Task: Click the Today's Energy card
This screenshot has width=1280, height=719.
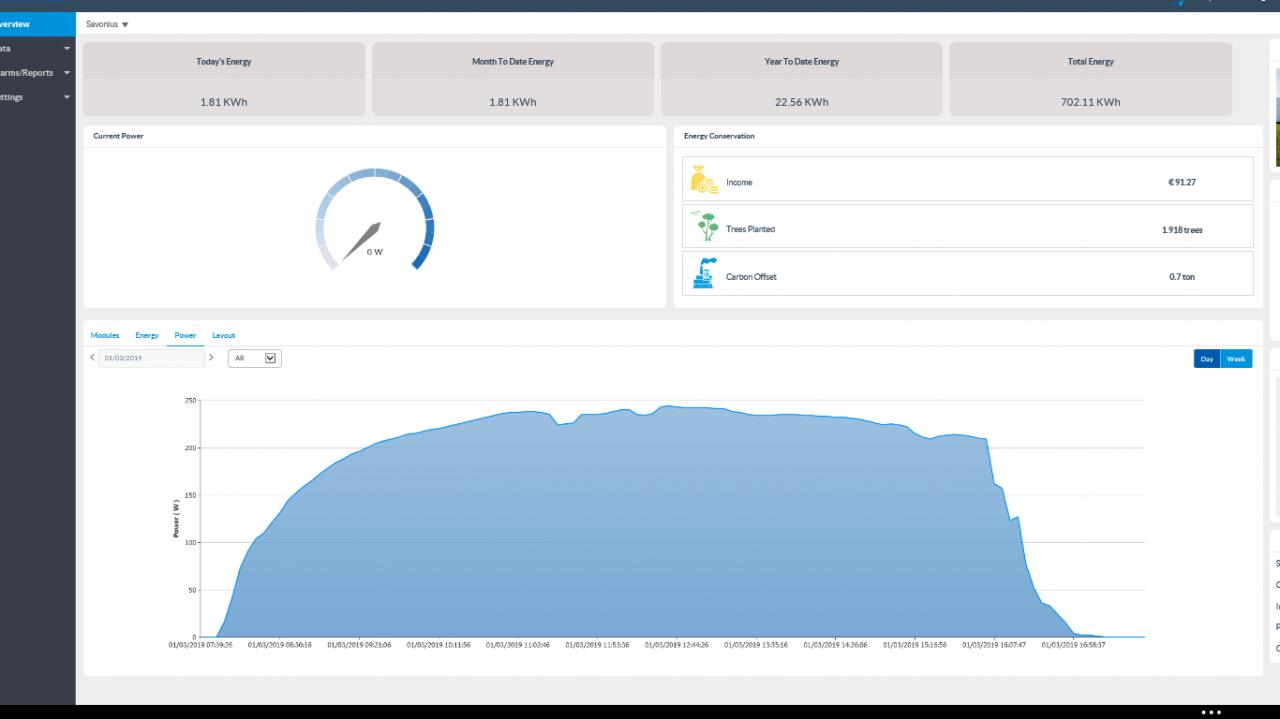Action: click(x=224, y=79)
